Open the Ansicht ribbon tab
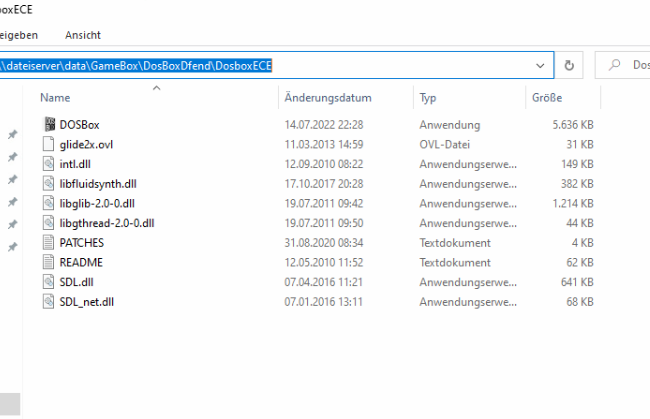The width and height of the screenshot is (650, 419). (83, 35)
